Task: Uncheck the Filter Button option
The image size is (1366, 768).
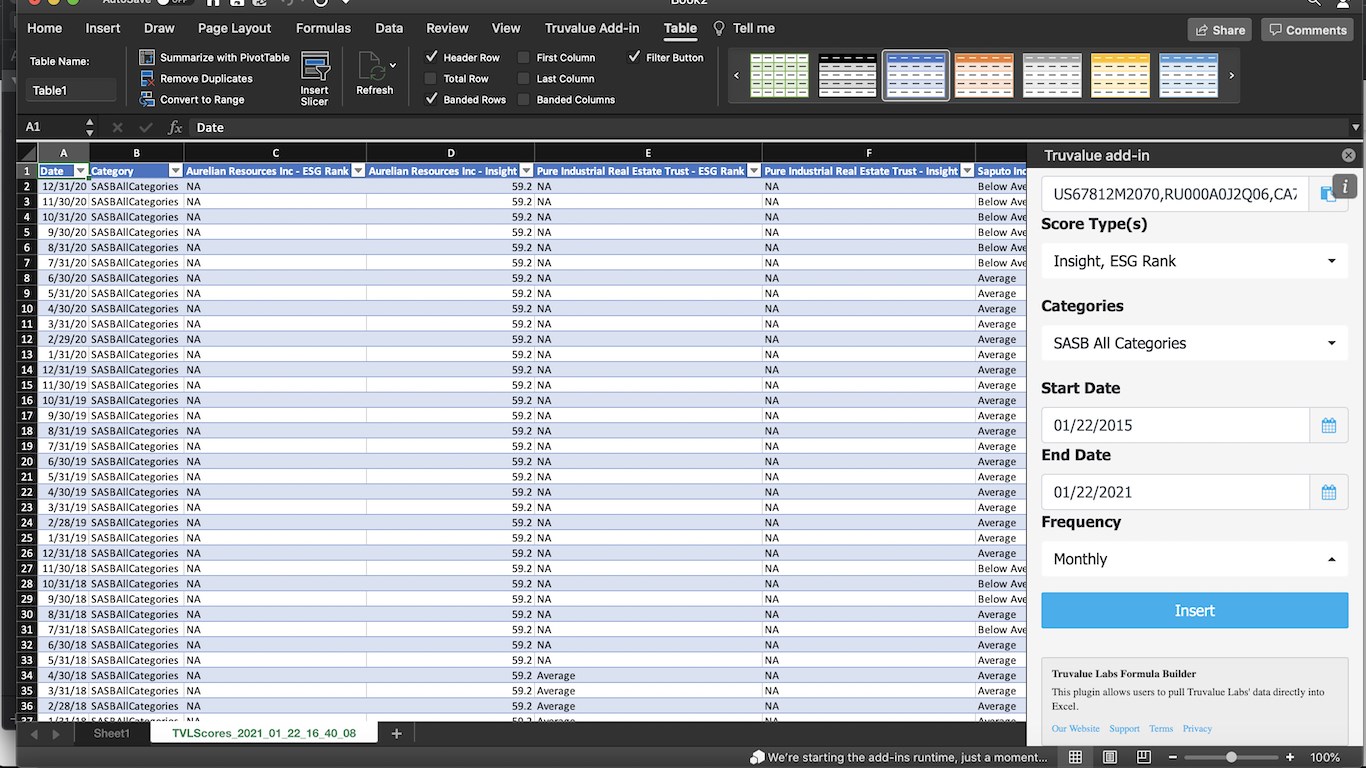Action: pos(634,58)
